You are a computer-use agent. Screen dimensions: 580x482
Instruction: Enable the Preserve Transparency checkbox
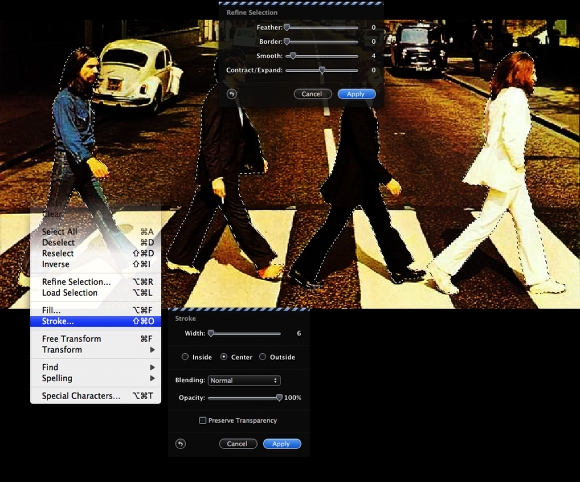[x=202, y=421]
